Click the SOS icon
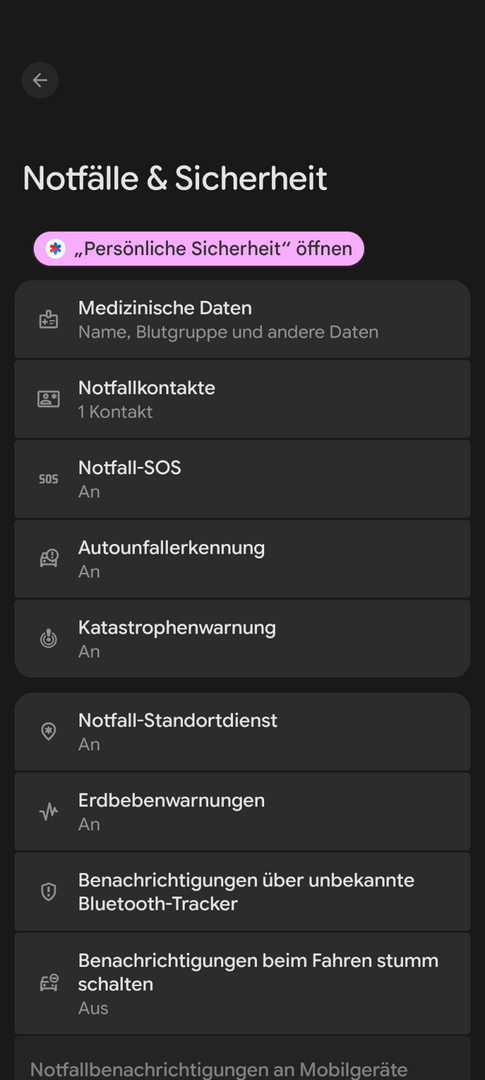The image size is (485, 1080). pos(48,479)
